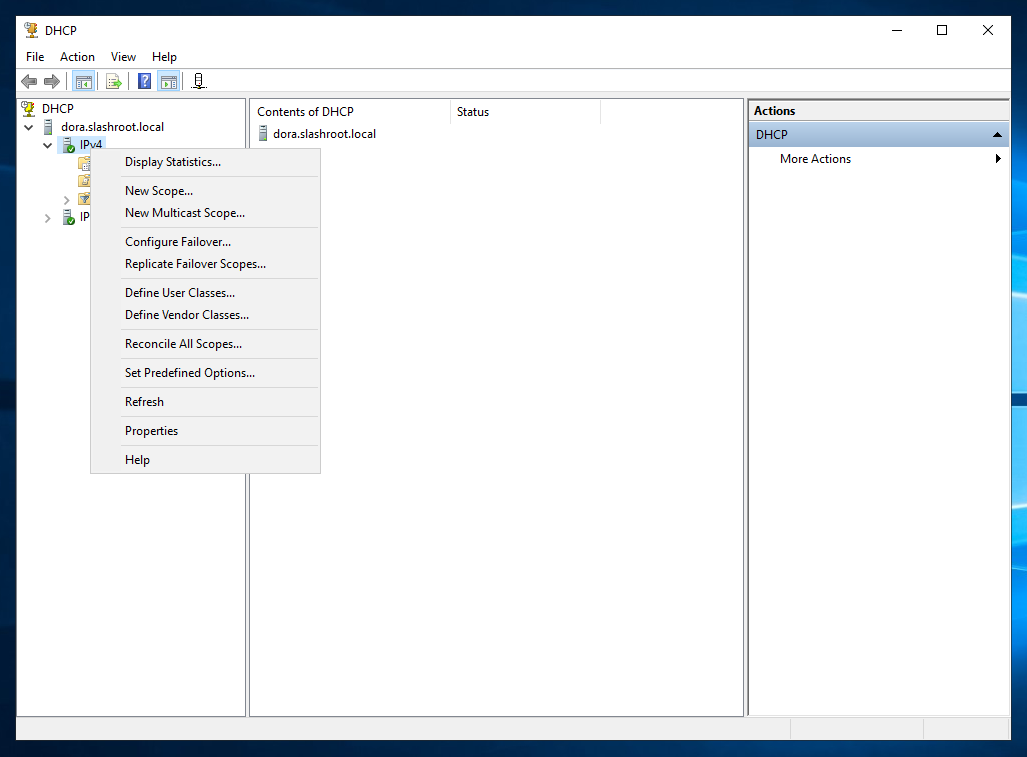The width and height of the screenshot is (1027, 757).
Task: Expand the More Actions submenu arrow
Action: pos(997,159)
